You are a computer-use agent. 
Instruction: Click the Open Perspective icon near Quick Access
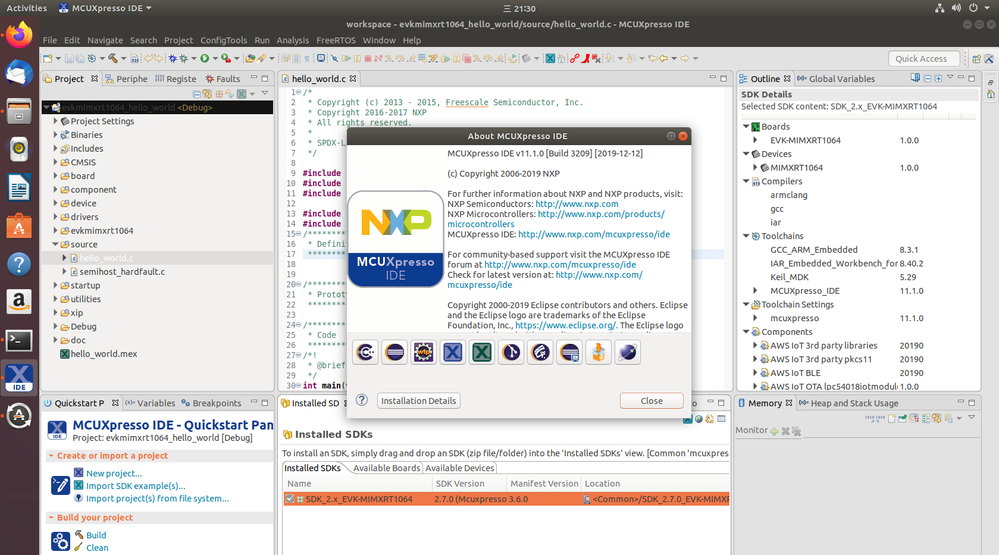click(x=976, y=59)
